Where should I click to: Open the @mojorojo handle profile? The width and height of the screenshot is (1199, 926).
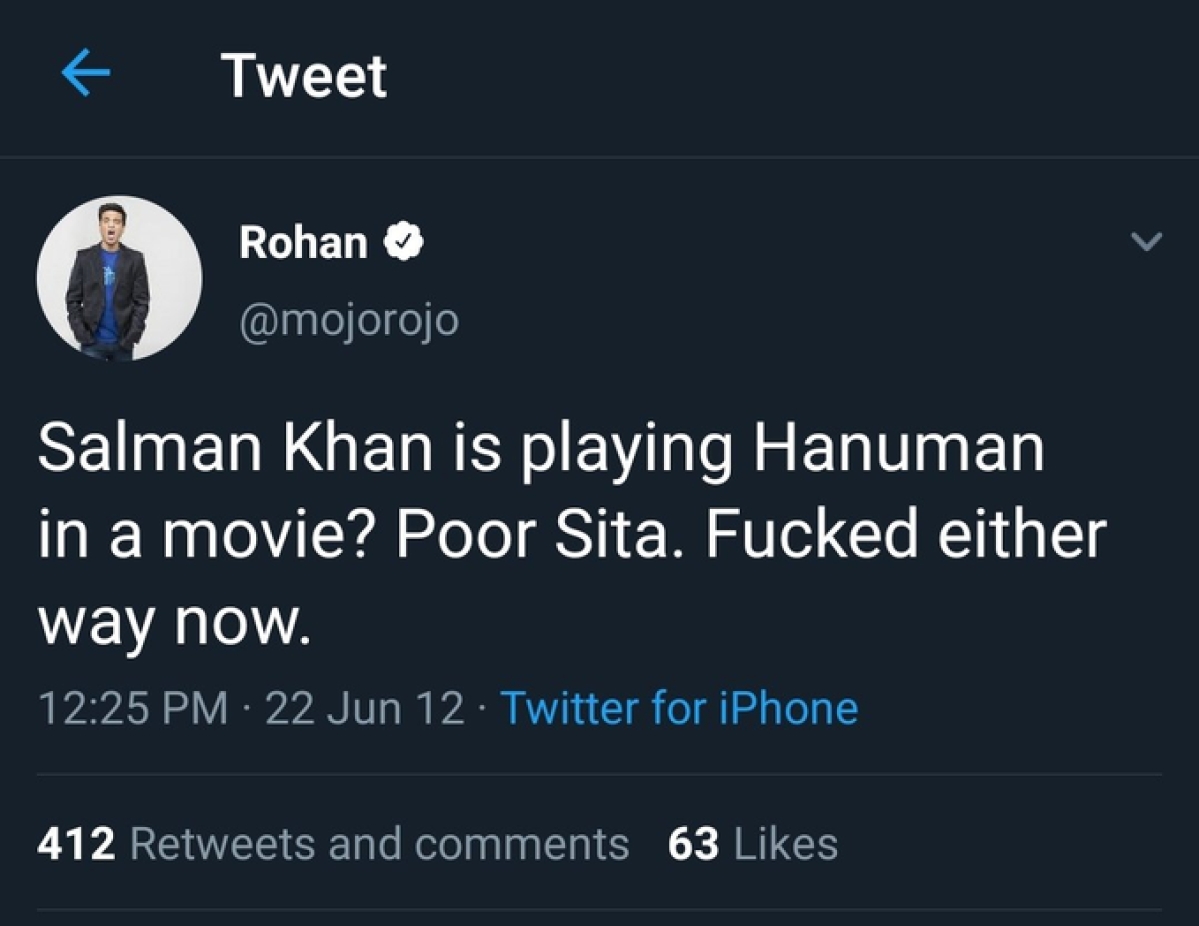click(x=348, y=319)
